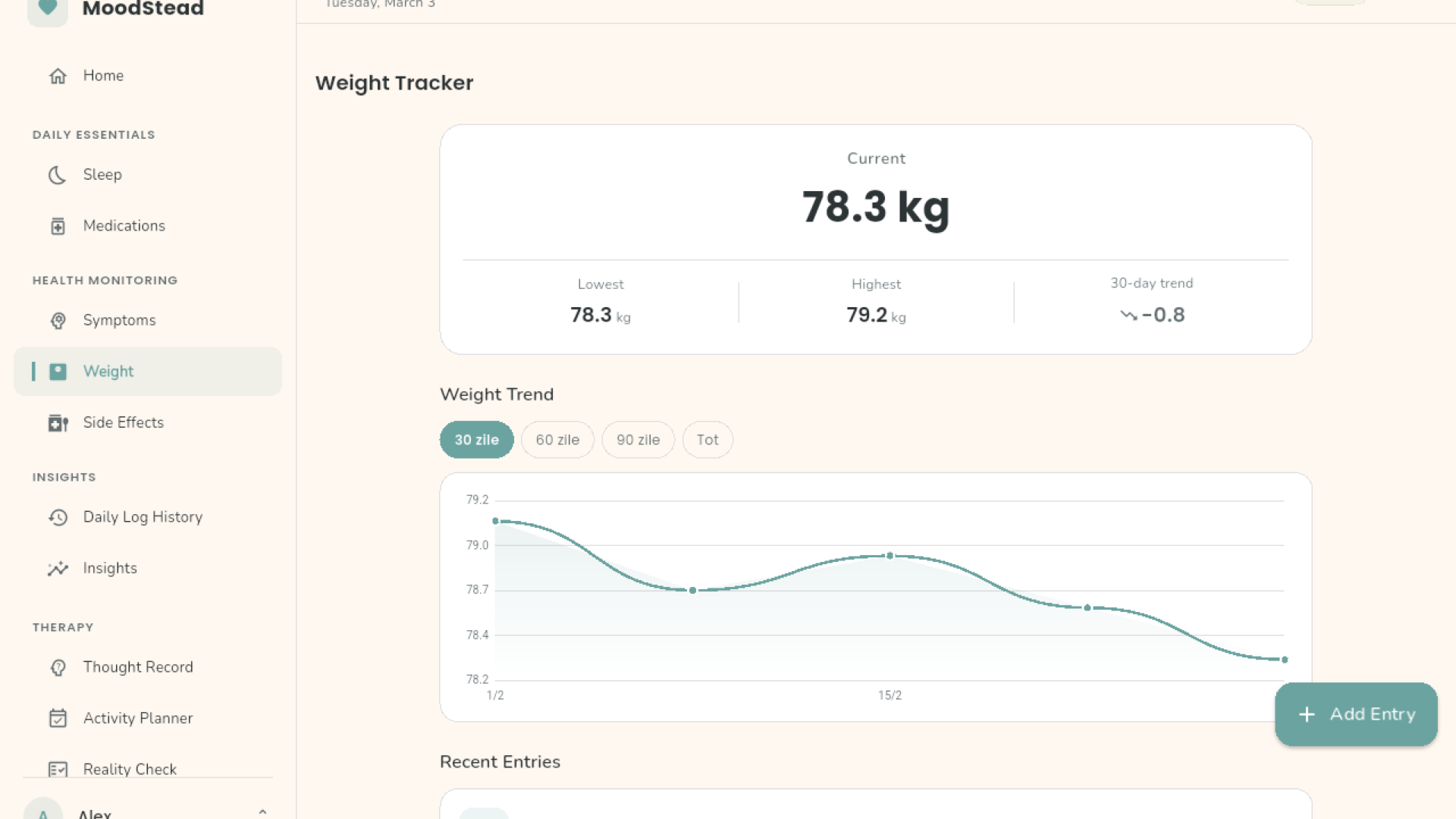
Task: Click the Medications pill bottle icon
Action: pyautogui.click(x=58, y=226)
